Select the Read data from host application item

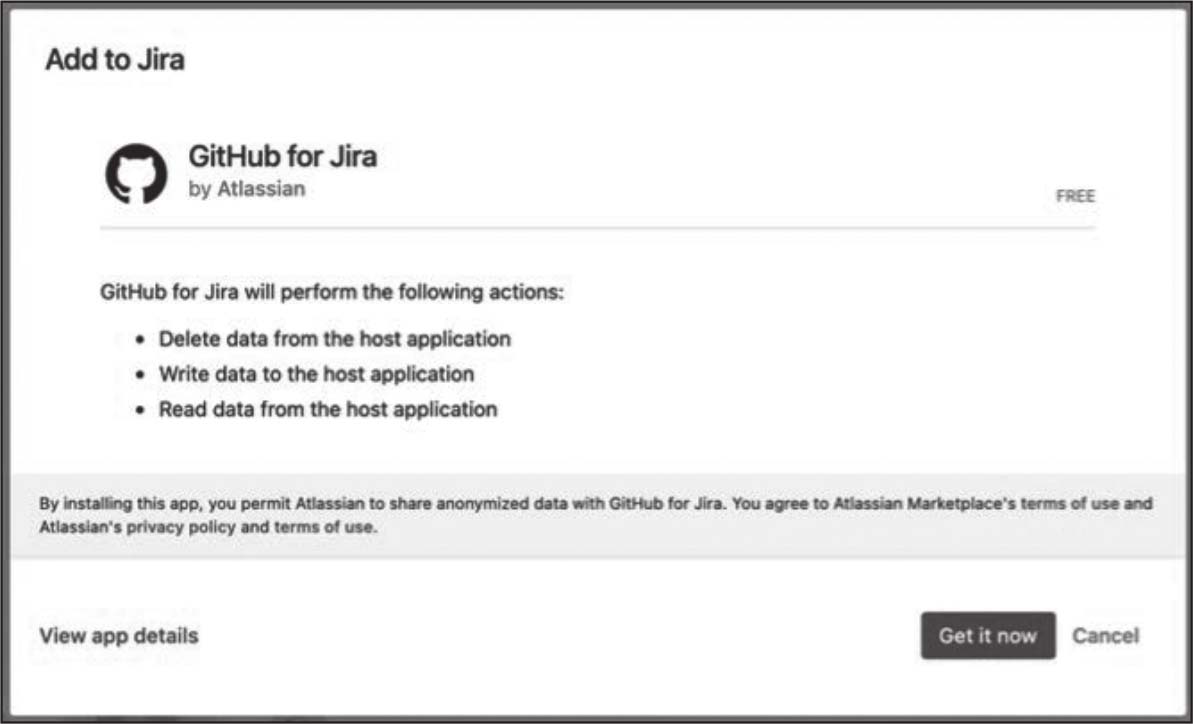[x=328, y=409]
